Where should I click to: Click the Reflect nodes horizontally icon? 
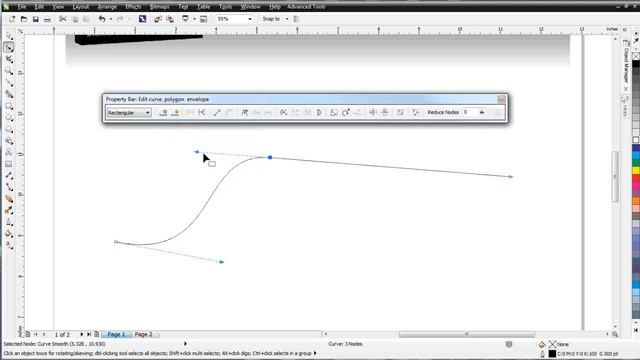coord(373,113)
